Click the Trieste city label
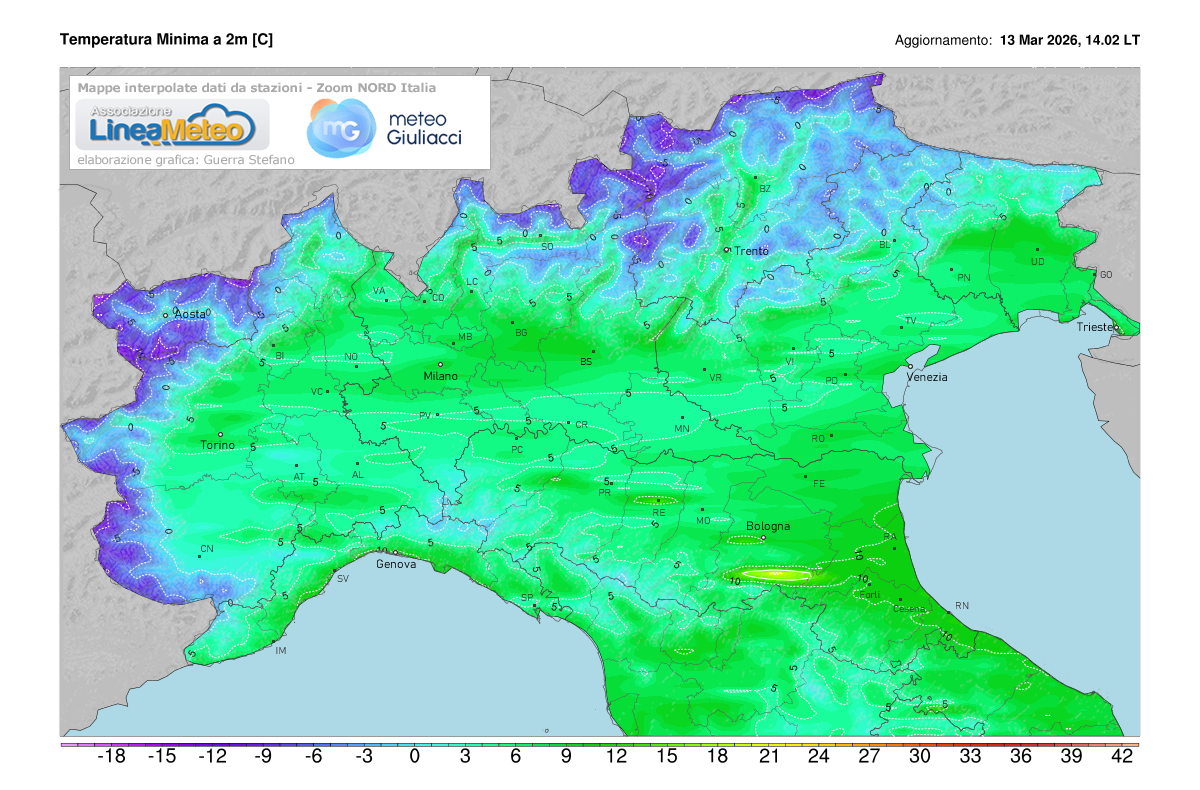Screen dimensions: 1200x790 click(1097, 326)
